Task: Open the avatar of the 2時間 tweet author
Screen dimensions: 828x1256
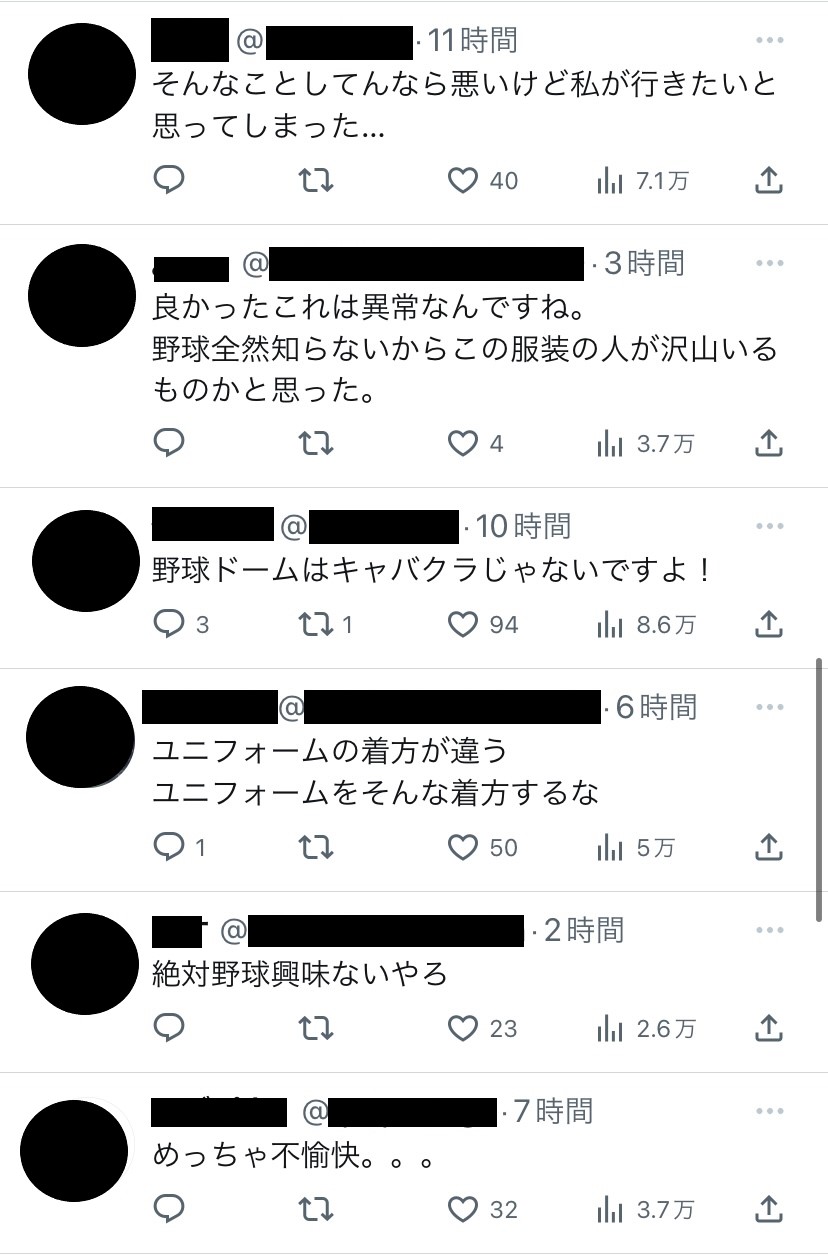Action: 84,965
